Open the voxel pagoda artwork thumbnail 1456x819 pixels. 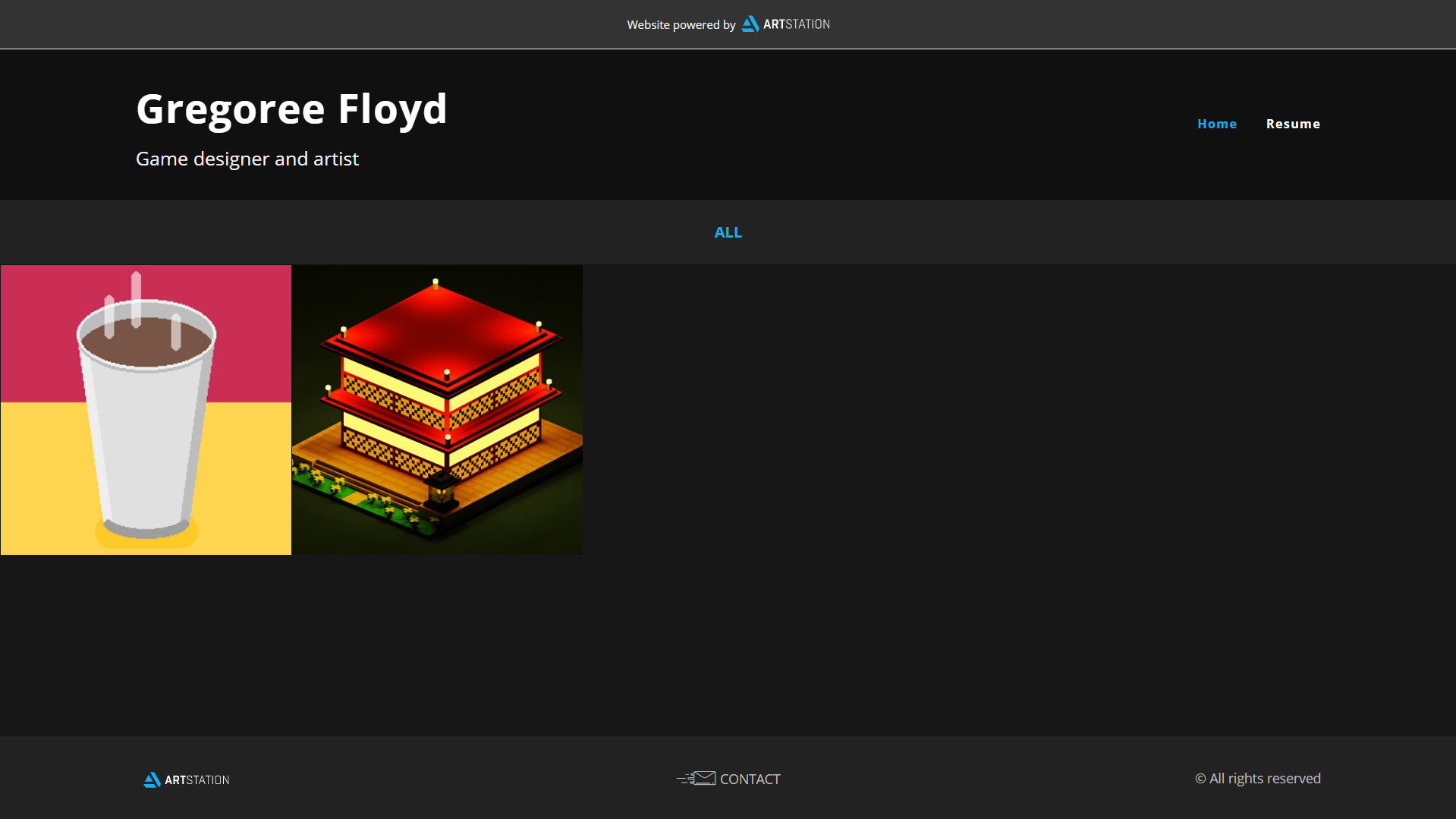(437, 410)
